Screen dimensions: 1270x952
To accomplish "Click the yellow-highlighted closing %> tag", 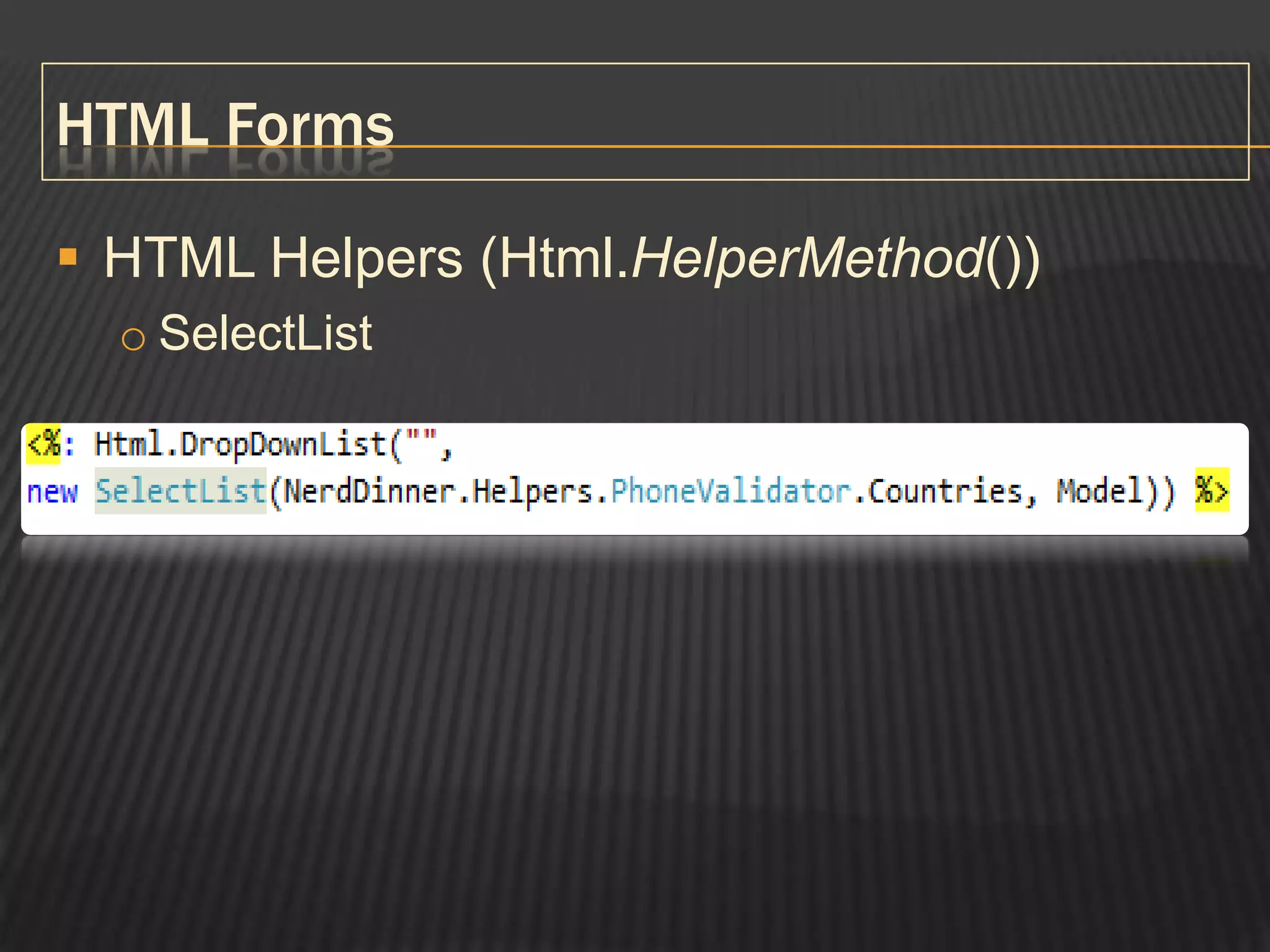I will click(x=1212, y=491).
